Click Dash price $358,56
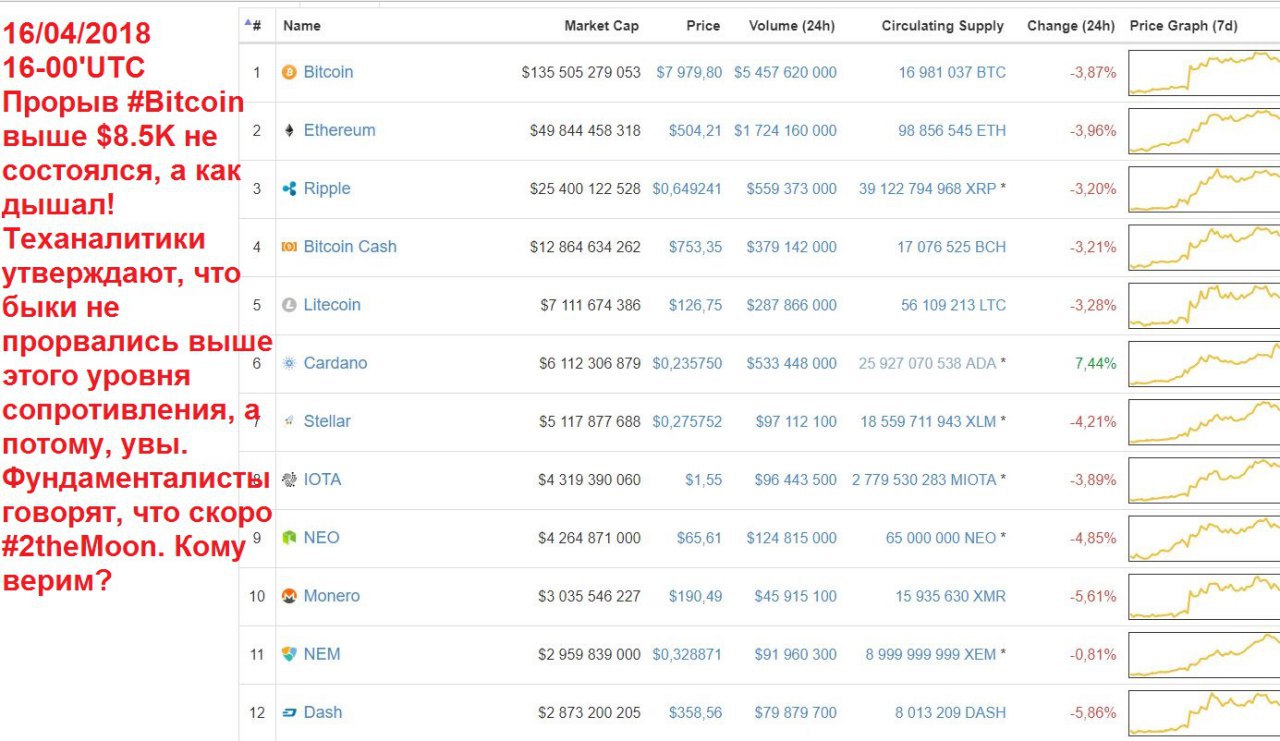1280x741 pixels. pyautogui.click(x=695, y=712)
